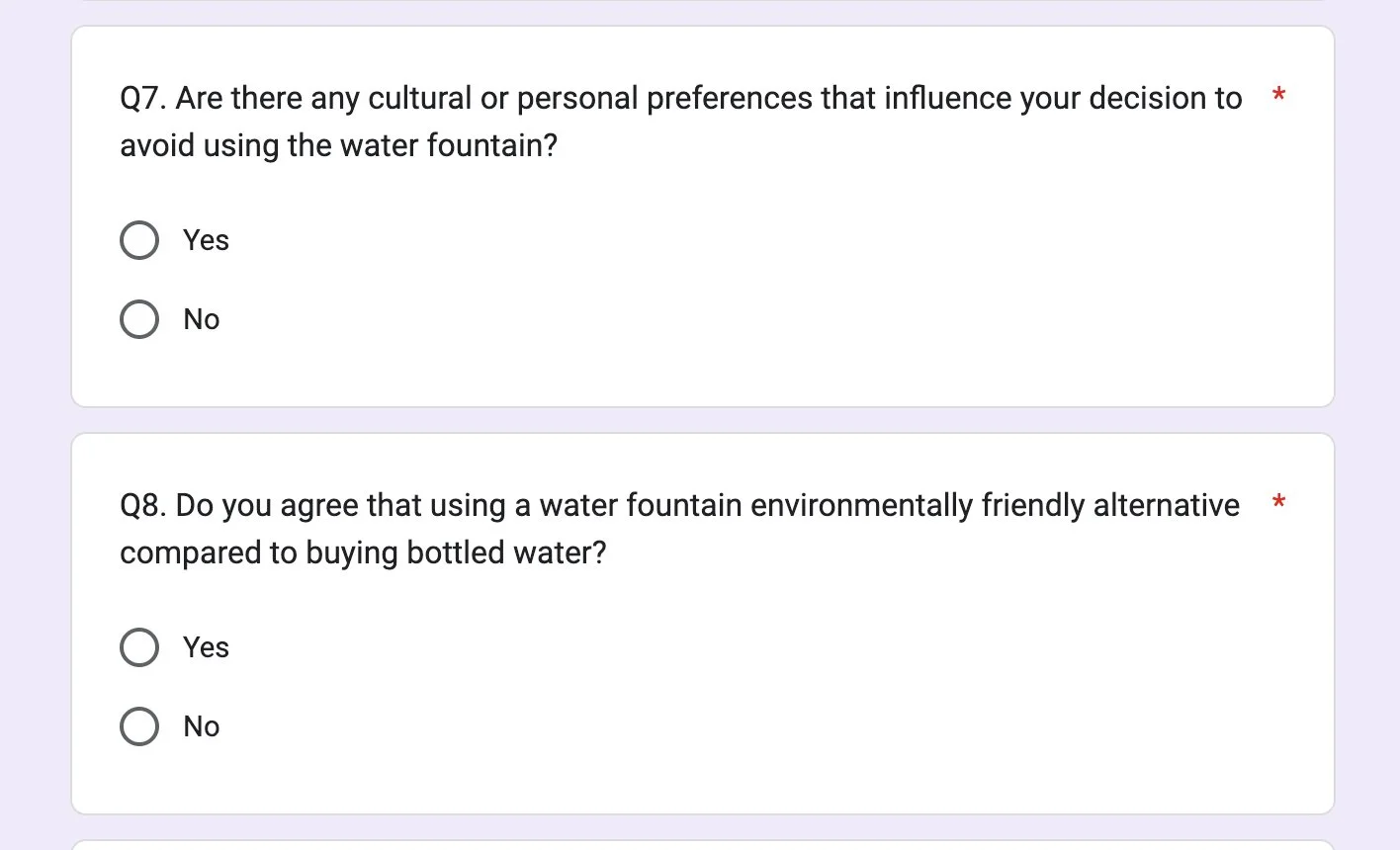The width and height of the screenshot is (1400, 850).
Task: Click empty space inside the Q7 card
Action: [791, 287]
